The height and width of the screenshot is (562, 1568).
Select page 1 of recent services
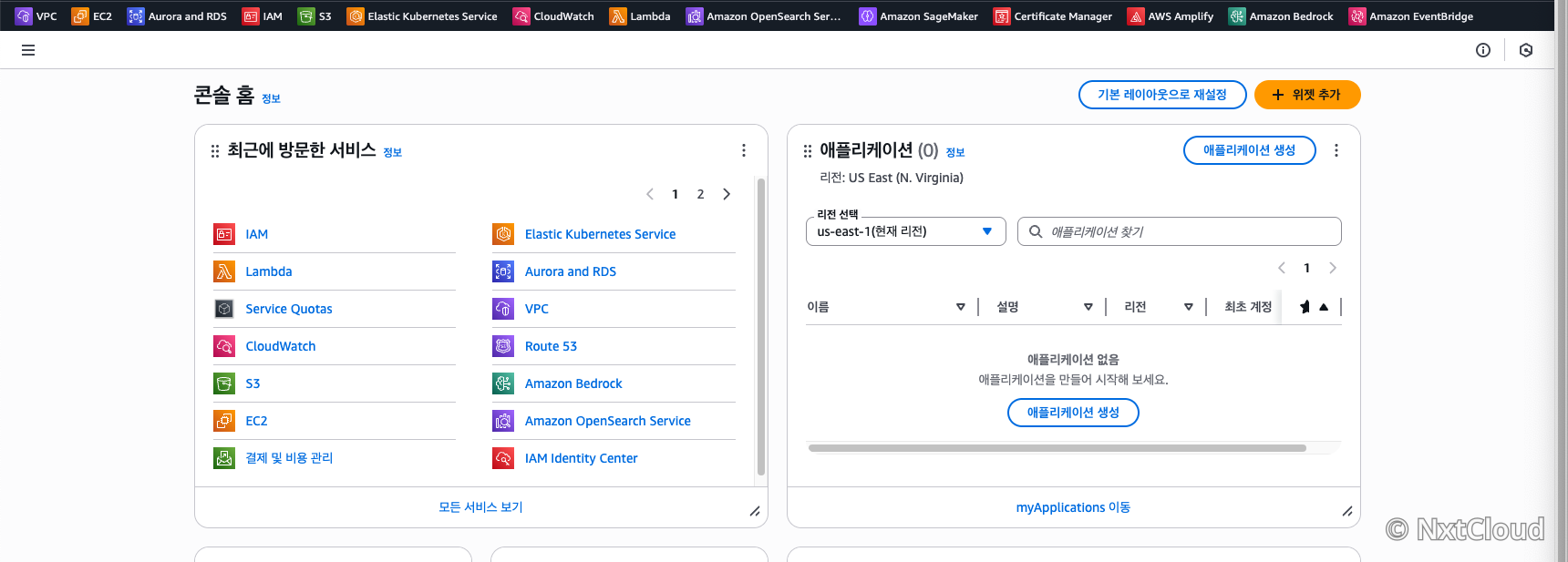675,194
